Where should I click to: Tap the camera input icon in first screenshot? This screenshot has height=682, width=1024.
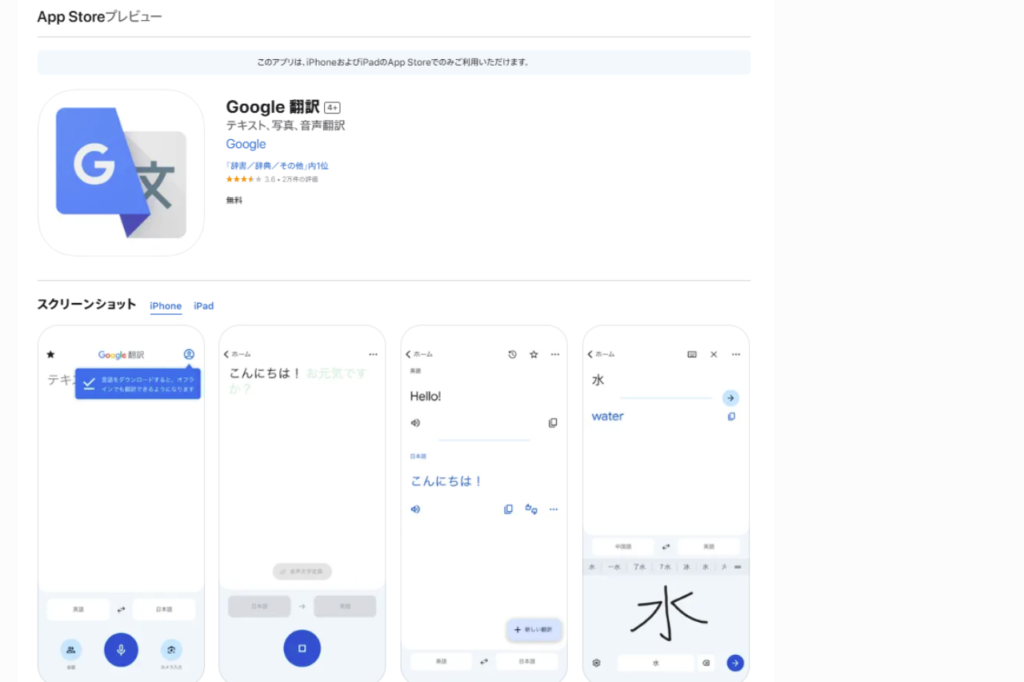pos(171,649)
